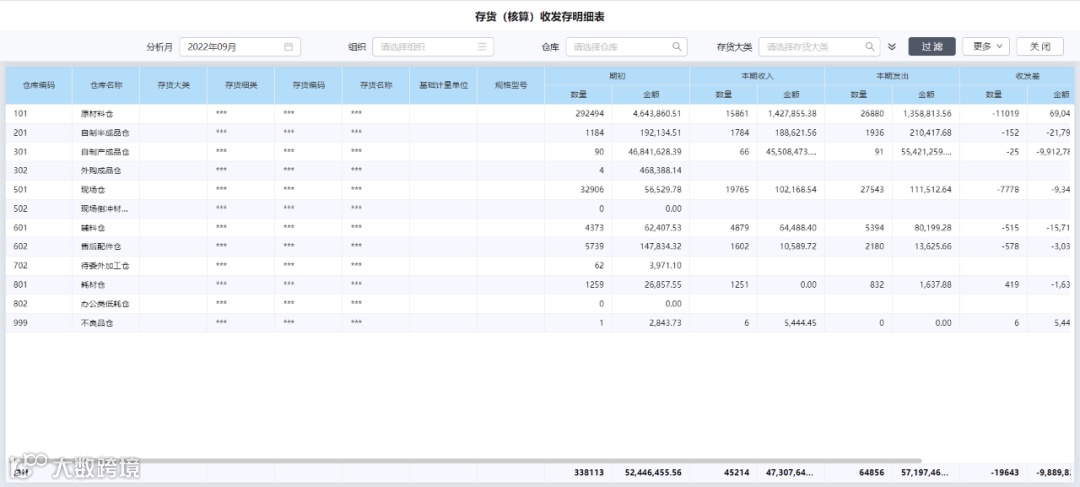
Task: Click the 关闭 button
Action: (1040, 47)
